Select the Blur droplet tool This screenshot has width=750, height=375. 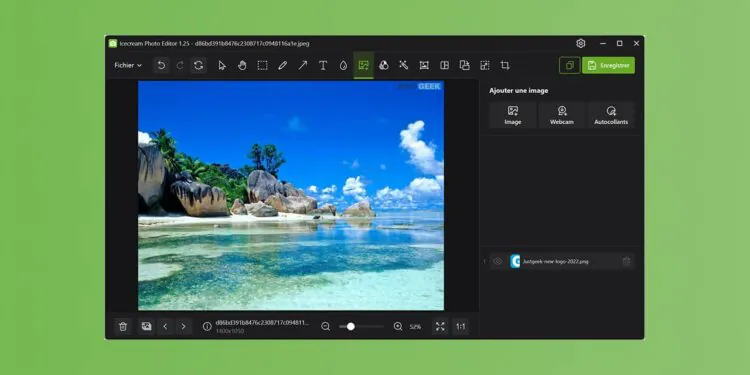point(343,66)
